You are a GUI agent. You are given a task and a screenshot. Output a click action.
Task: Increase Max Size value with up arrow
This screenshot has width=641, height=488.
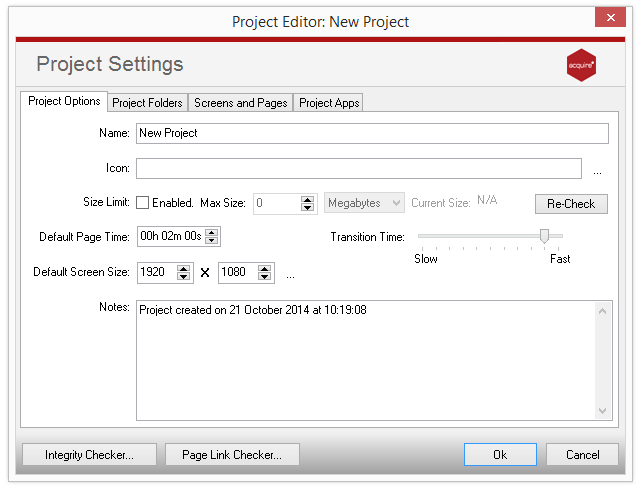pyautogui.click(x=307, y=199)
